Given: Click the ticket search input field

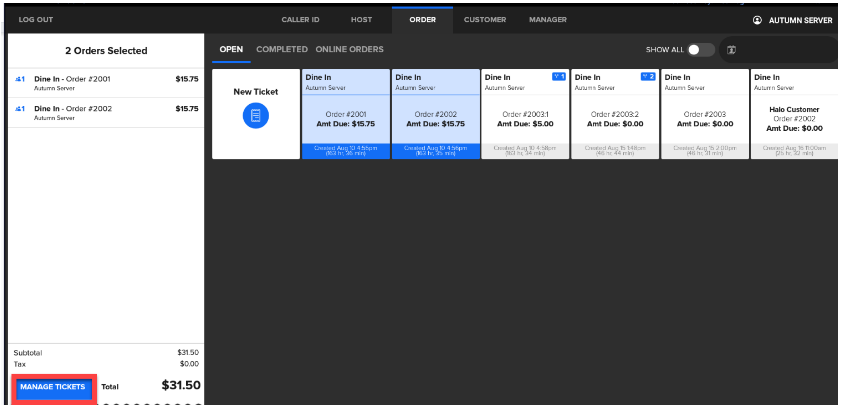Looking at the screenshot, I should tap(785, 49).
